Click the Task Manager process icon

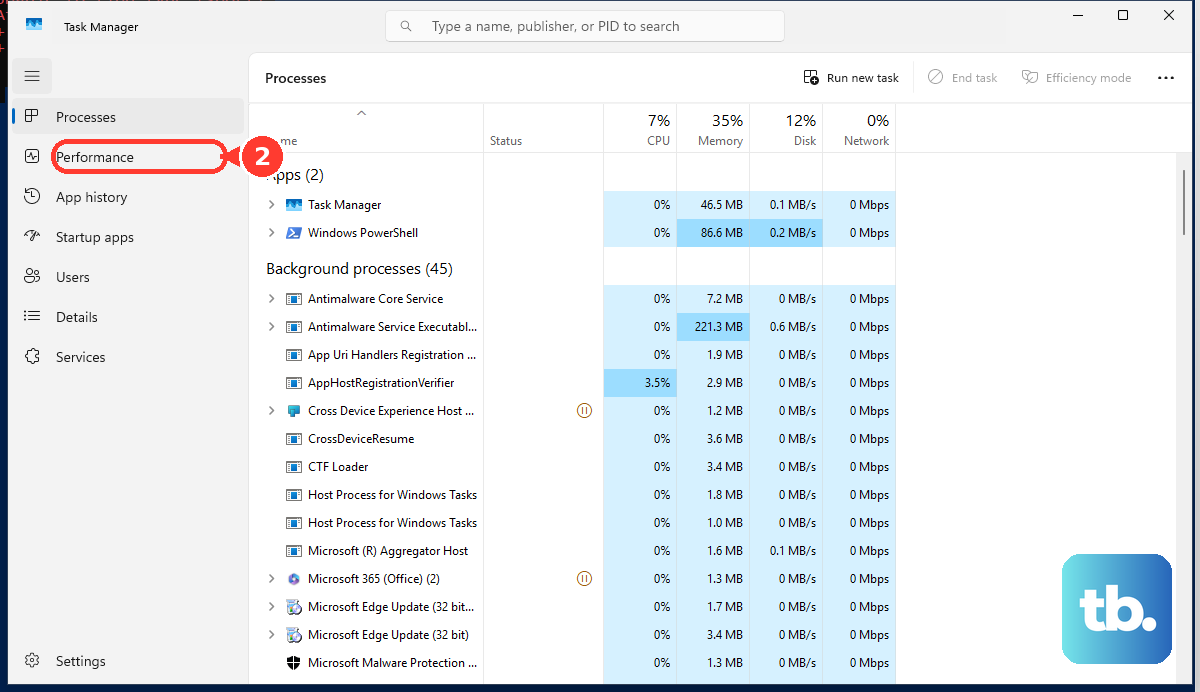[294, 205]
